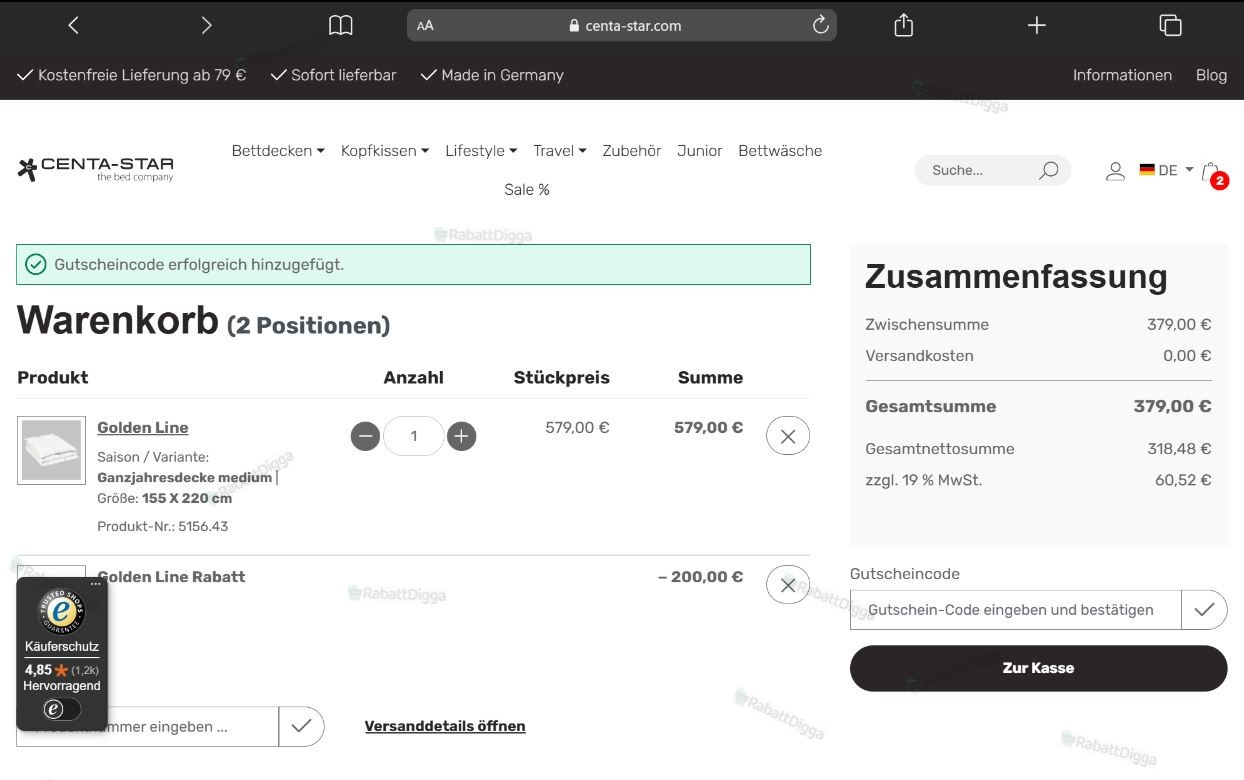This screenshot has height=780, width=1244.
Task: Open the Safari bookmarks book icon
Action: point(341,26)
